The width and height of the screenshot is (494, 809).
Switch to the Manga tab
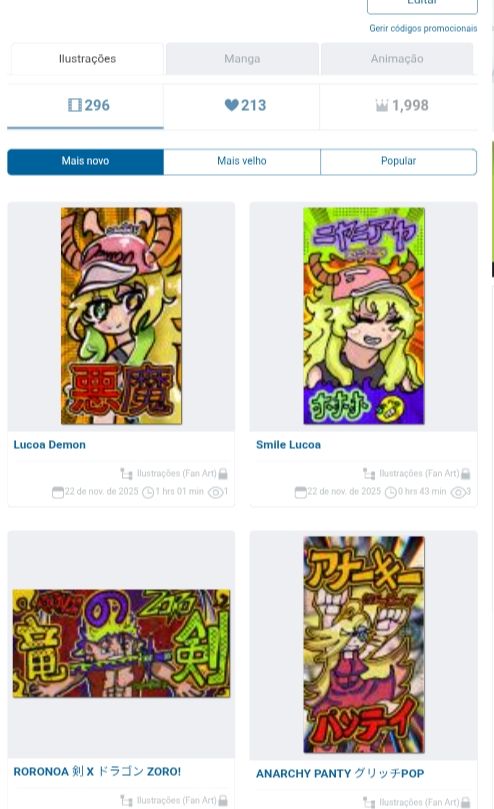242,59
